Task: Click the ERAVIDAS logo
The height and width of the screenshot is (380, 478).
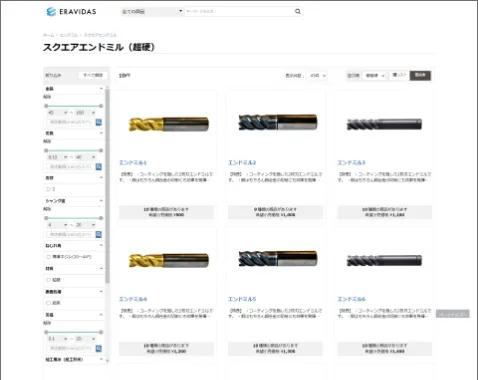Action: 71,12
